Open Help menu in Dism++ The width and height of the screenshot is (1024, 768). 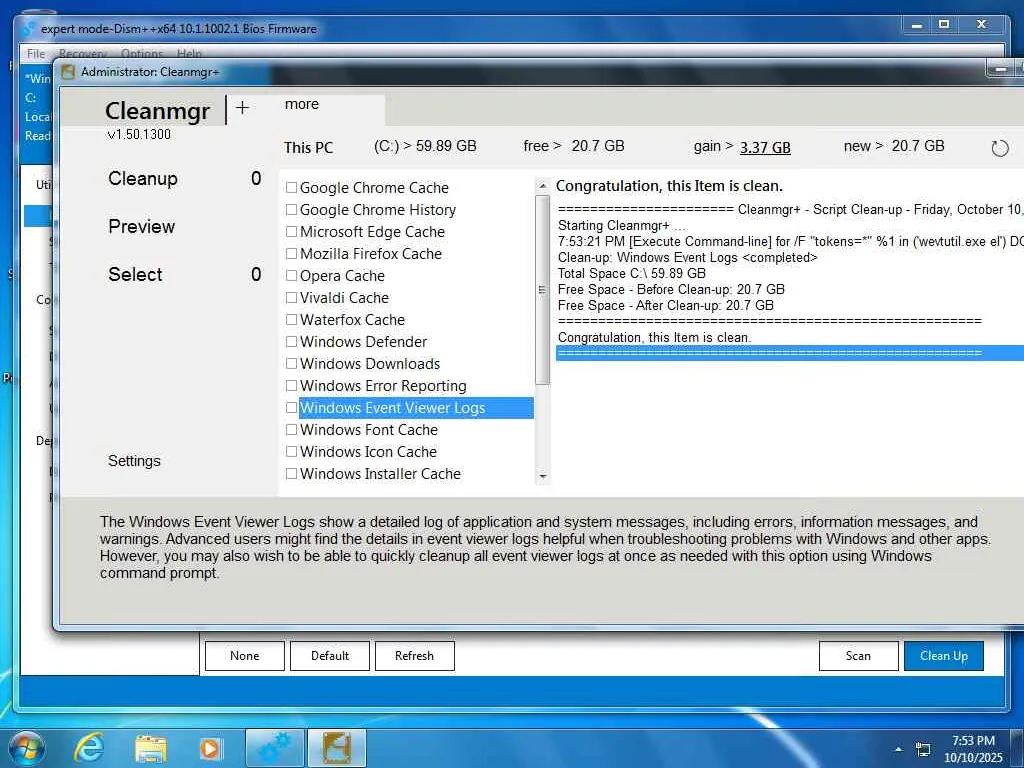(189, 54)
